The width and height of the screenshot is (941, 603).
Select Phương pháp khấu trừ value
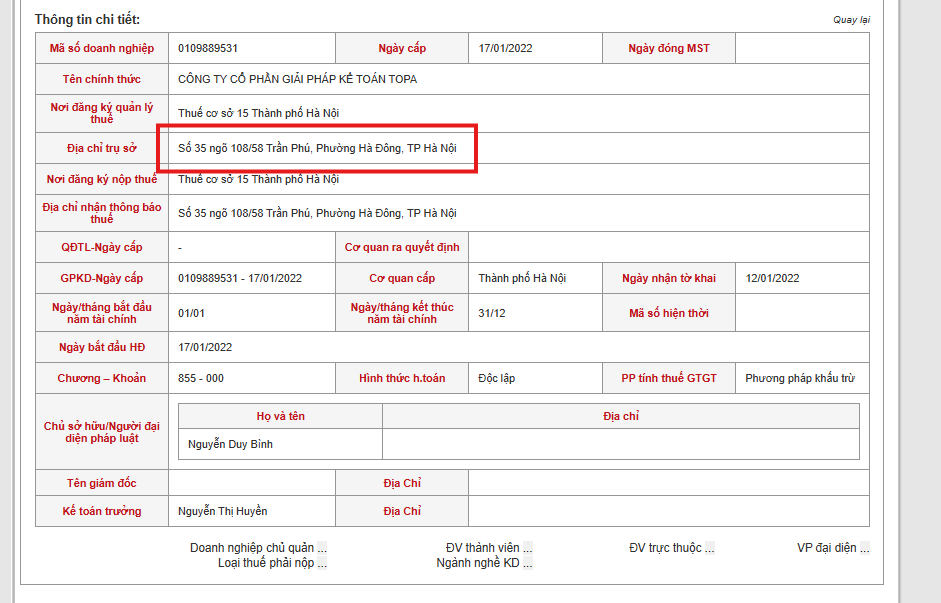[x=800, y=378]
